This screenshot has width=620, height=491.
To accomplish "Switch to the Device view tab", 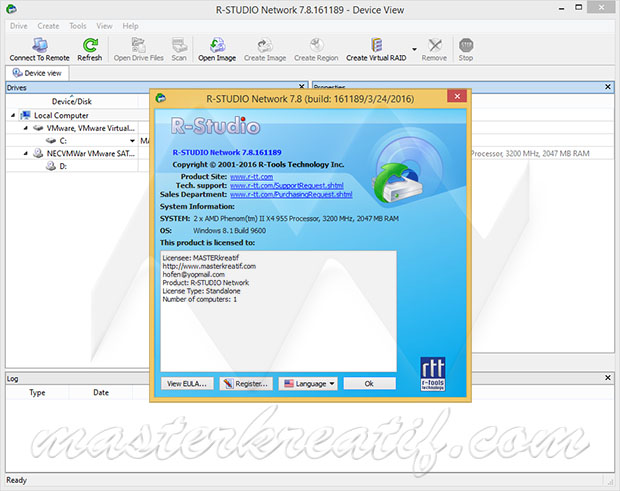I will (37, 73).
